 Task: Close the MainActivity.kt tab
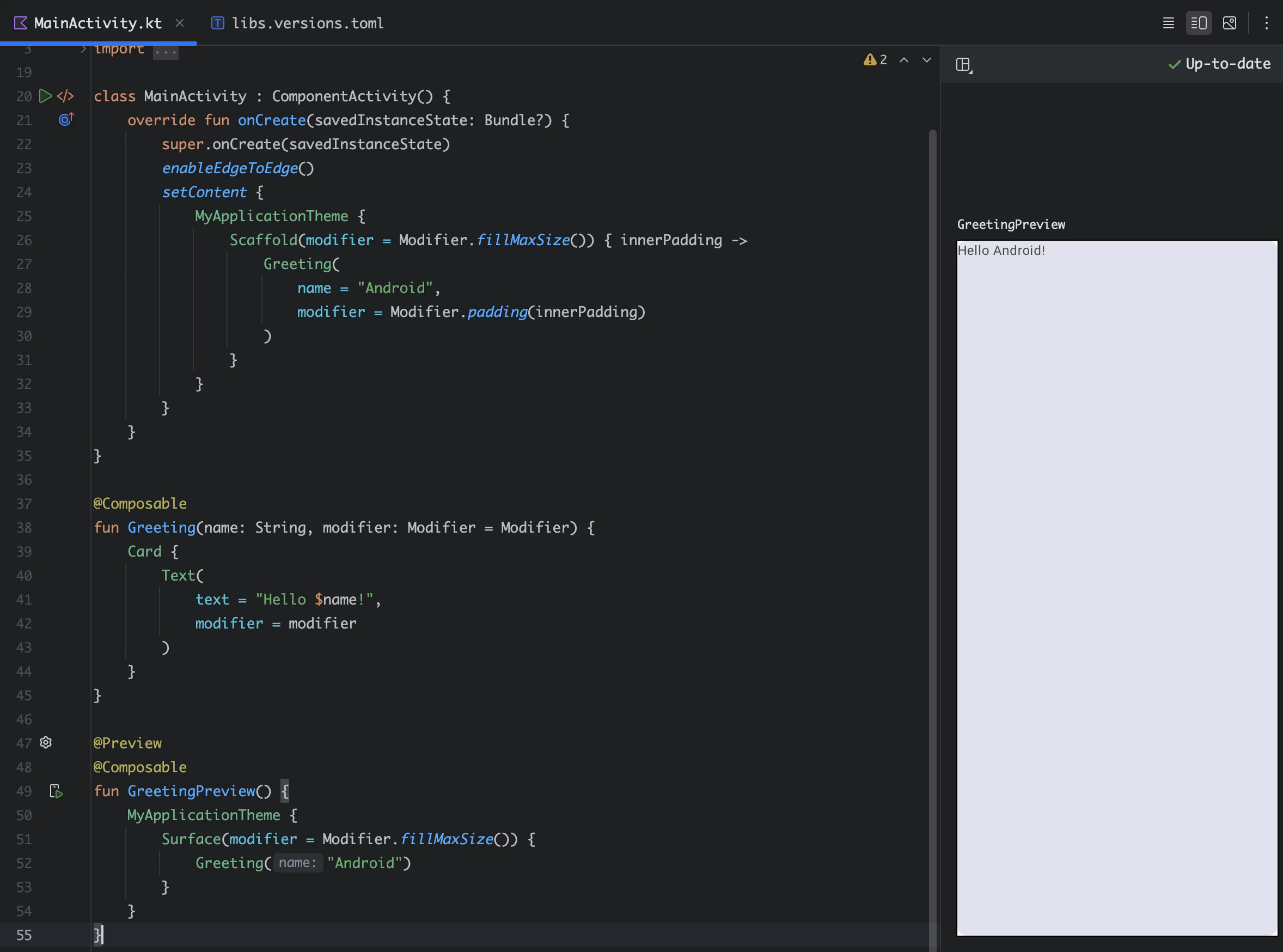pos(180,23)
